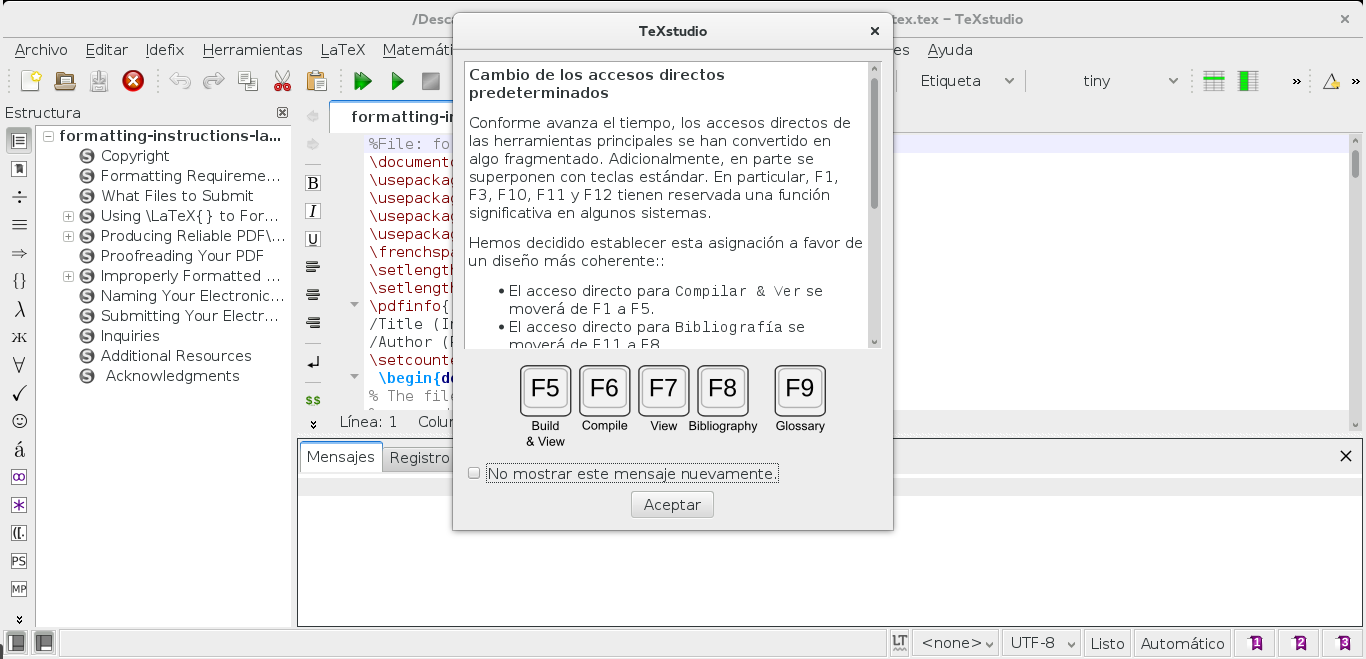
Task: Click the editor vertical scrollbar
Action: [1355, 163]
